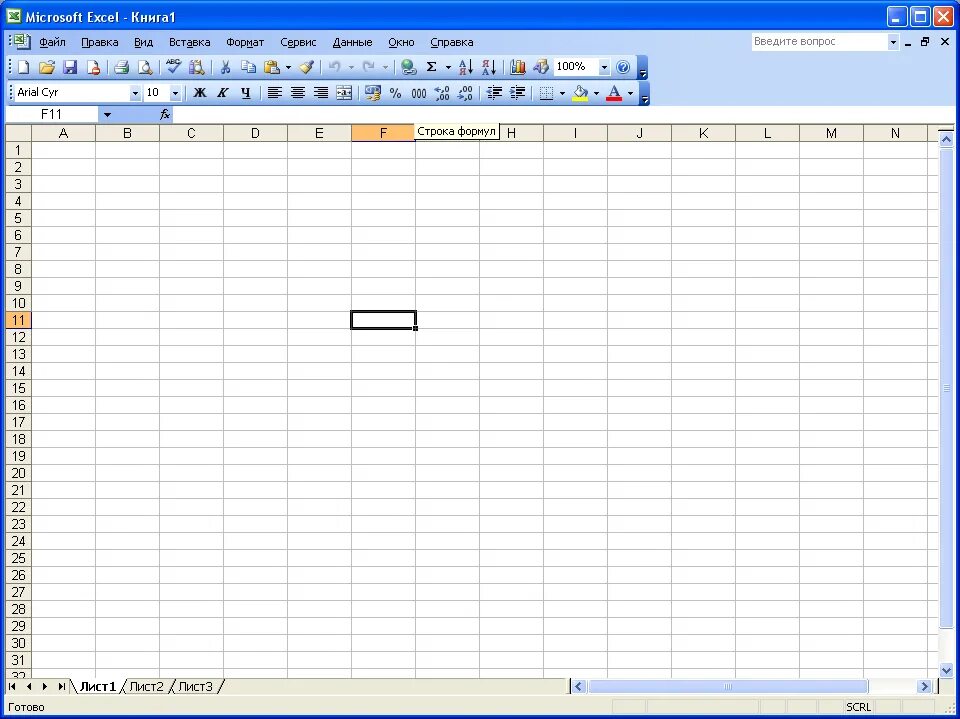Screen dimensions: 960x719
Task: Apply thousands separator format (000)
Action: (x=419, y=92)
